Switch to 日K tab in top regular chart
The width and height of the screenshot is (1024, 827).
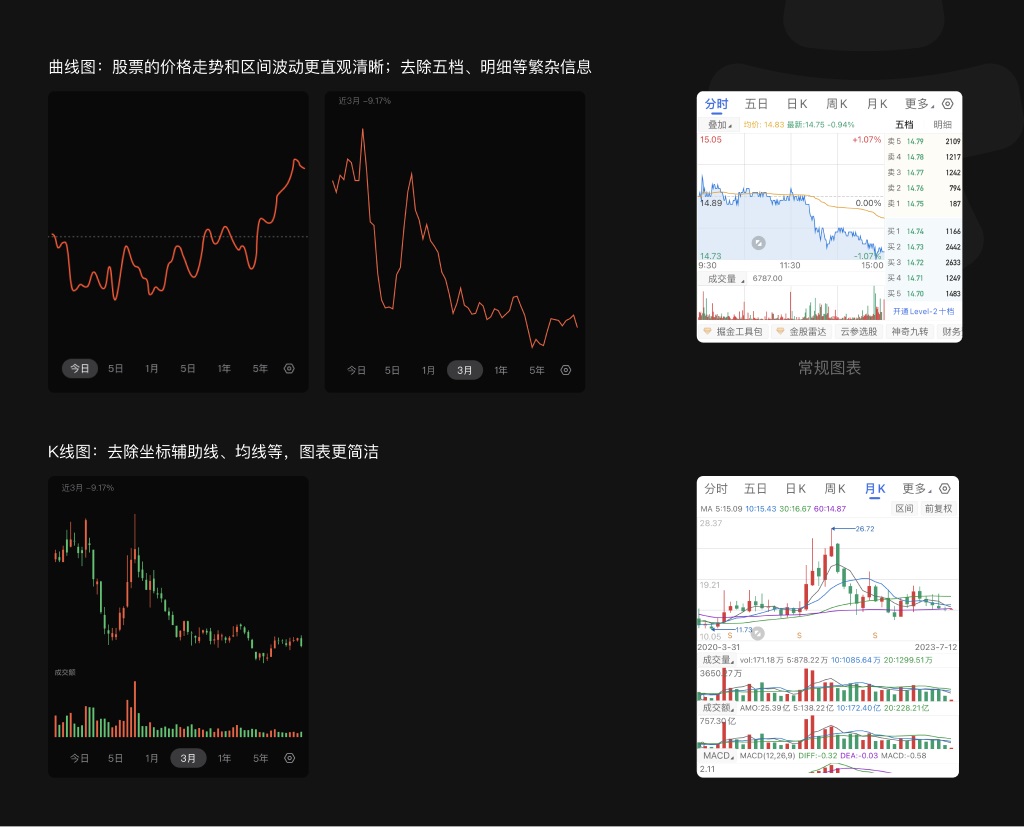797,104
